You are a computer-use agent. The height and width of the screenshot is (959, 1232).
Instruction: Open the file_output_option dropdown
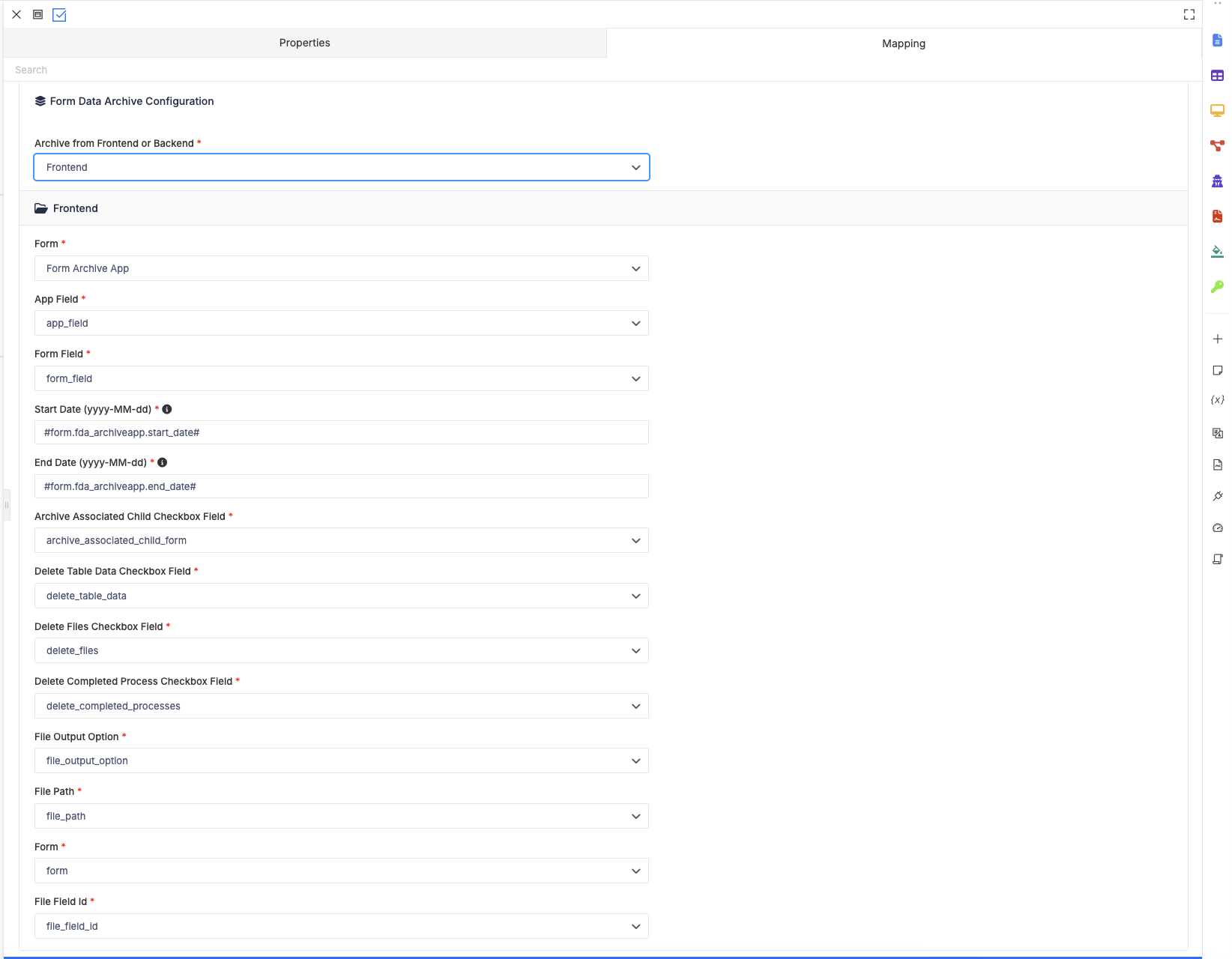pos(342,760)
